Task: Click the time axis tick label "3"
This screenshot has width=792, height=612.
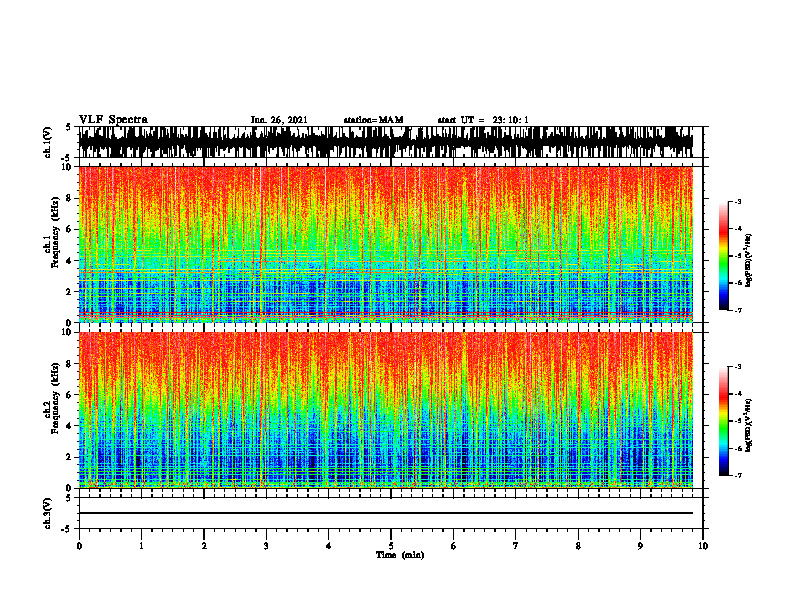Action: point(266,546)
